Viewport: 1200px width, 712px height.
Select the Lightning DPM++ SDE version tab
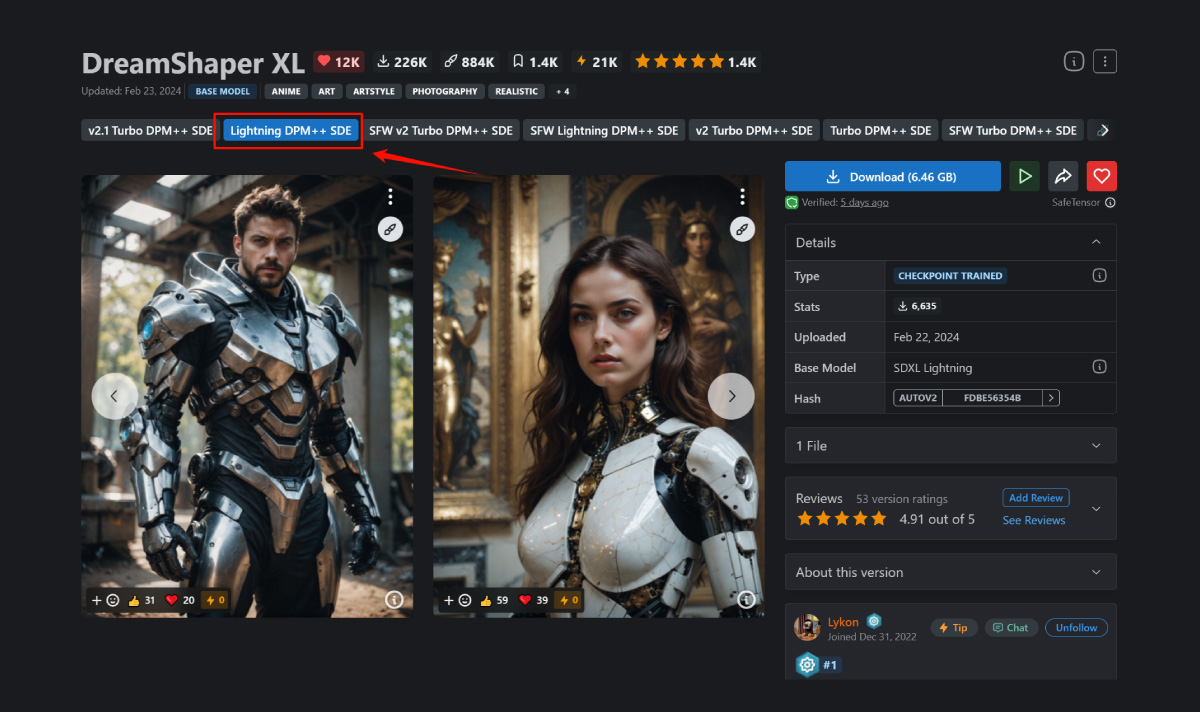pyautogui.click(x=291, y=130)
